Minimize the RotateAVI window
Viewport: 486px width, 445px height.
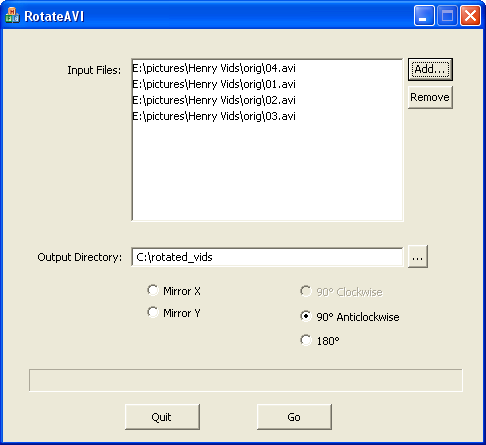pyautogui.click(x=424, y=16)
